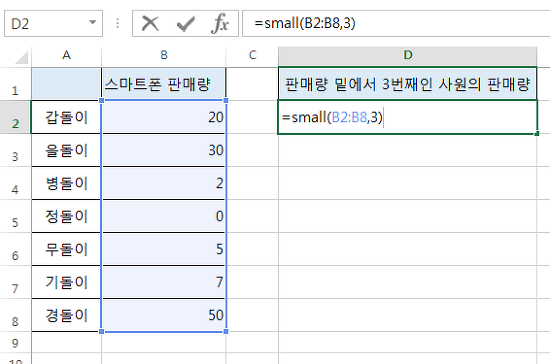Image resolution: width=550 pixels, height=364 pixels.
Task: Select row 4 header
Action: pyautogui.click(x=15, y=183)
